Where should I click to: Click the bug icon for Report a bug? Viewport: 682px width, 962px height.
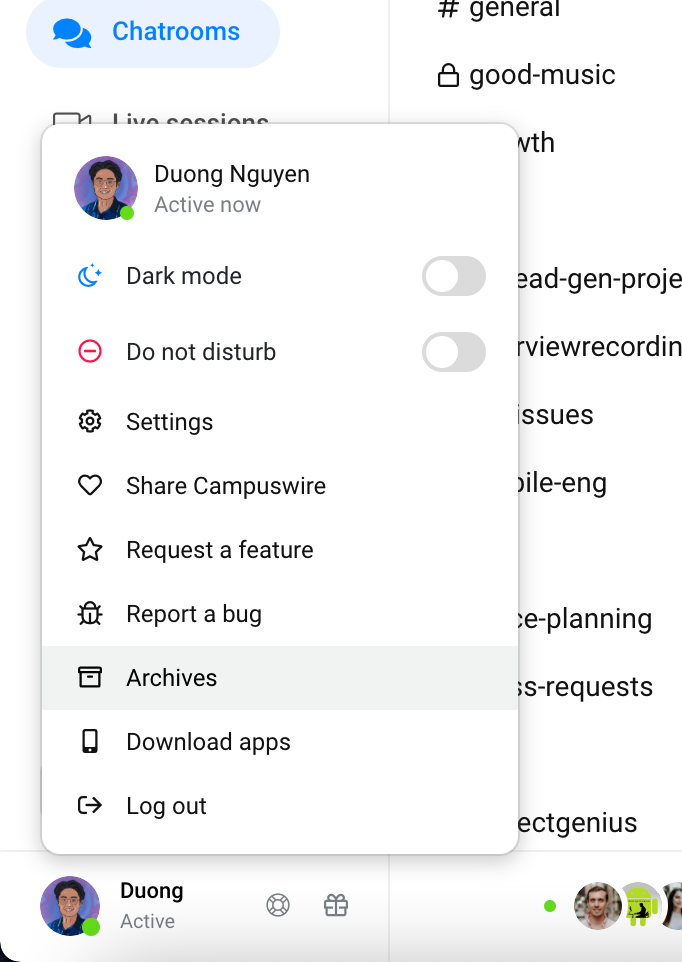point(90,613)
